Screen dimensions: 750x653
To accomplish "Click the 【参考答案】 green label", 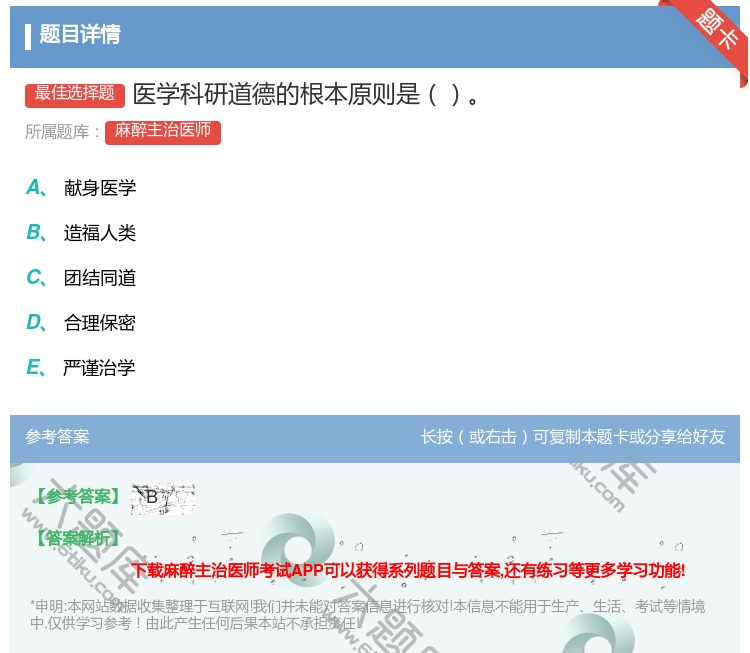I will (x=77, y=497).
